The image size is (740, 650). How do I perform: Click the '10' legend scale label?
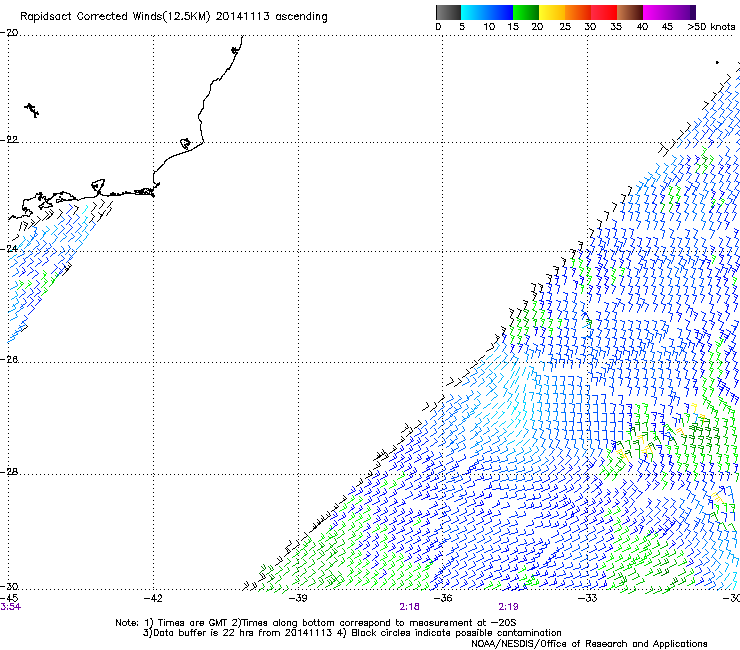pyautogui.click(x=489, y=27)
